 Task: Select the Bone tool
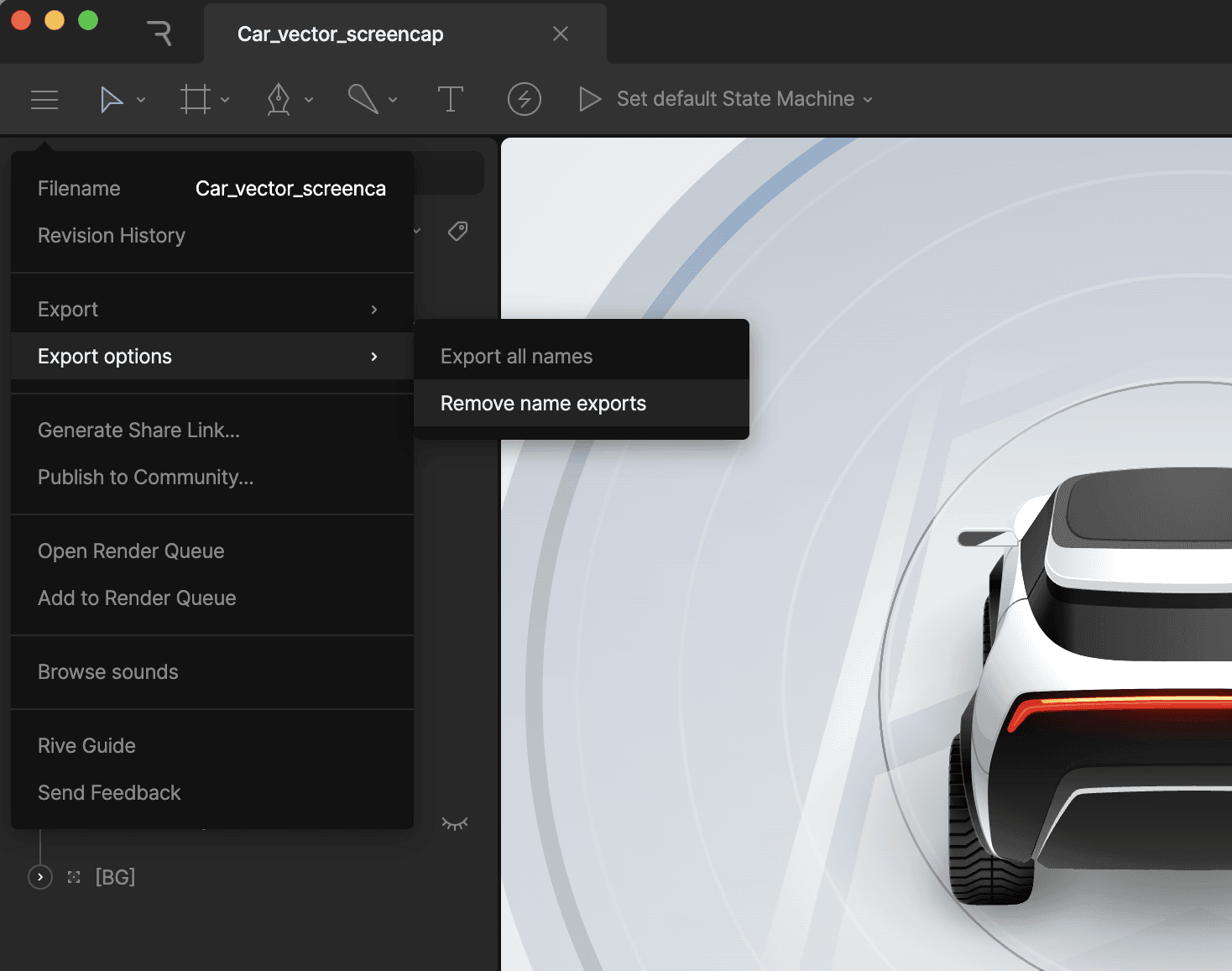pyautogui.click(x=363, y=100)
